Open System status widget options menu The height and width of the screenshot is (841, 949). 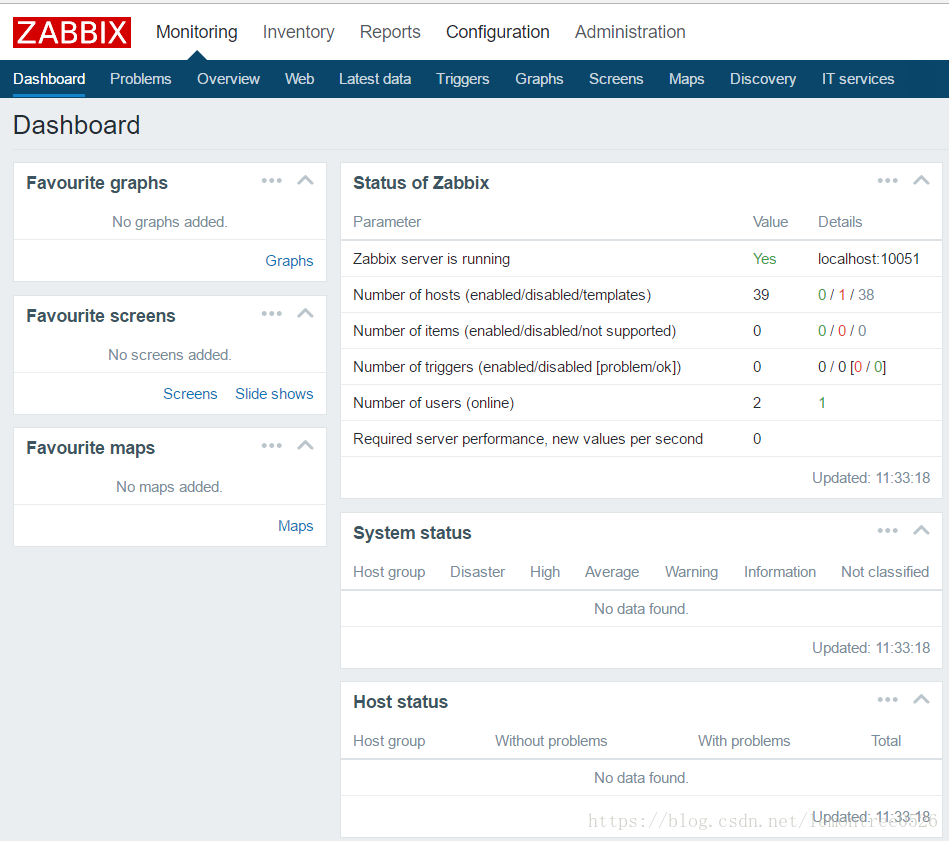pos(888,531)
